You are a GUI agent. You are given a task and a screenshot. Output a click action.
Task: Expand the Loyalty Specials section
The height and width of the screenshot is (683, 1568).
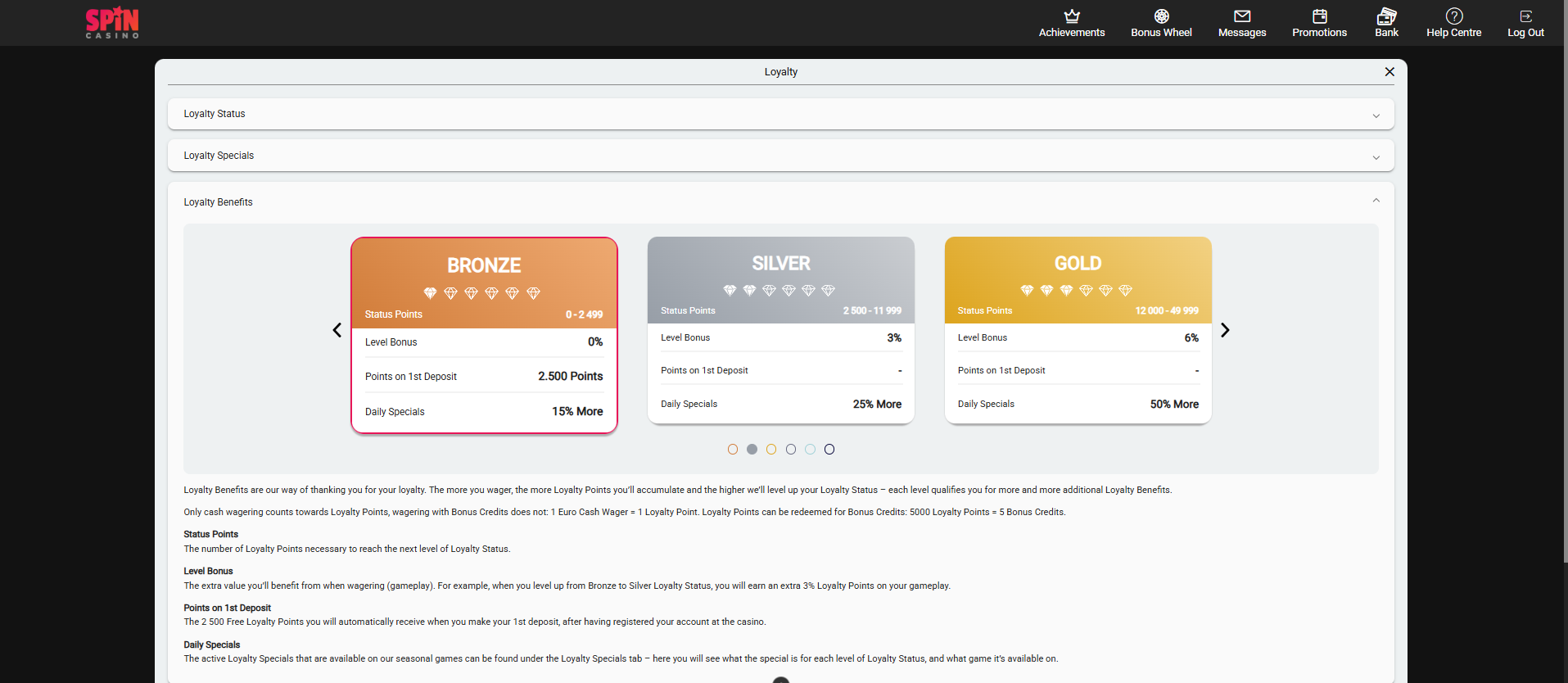click(780, 156)
